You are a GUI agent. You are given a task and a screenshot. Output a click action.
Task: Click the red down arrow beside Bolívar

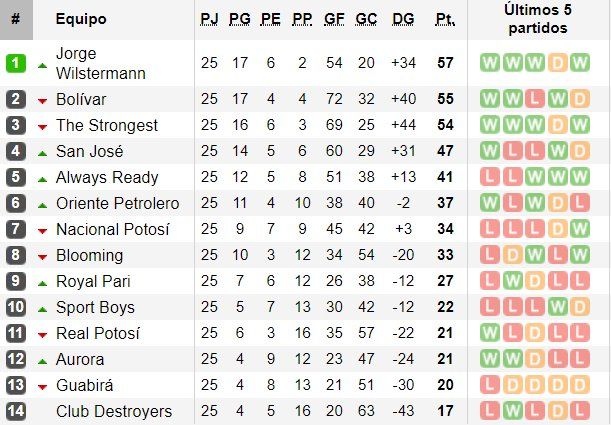pyautogui.click(x=42, y=100)
